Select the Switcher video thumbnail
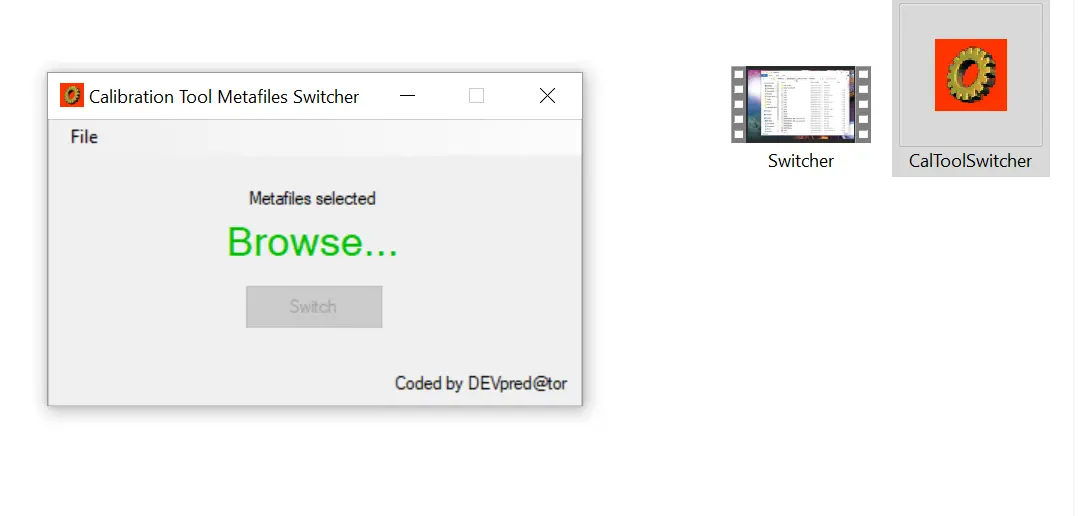 (x=801, y=104)
